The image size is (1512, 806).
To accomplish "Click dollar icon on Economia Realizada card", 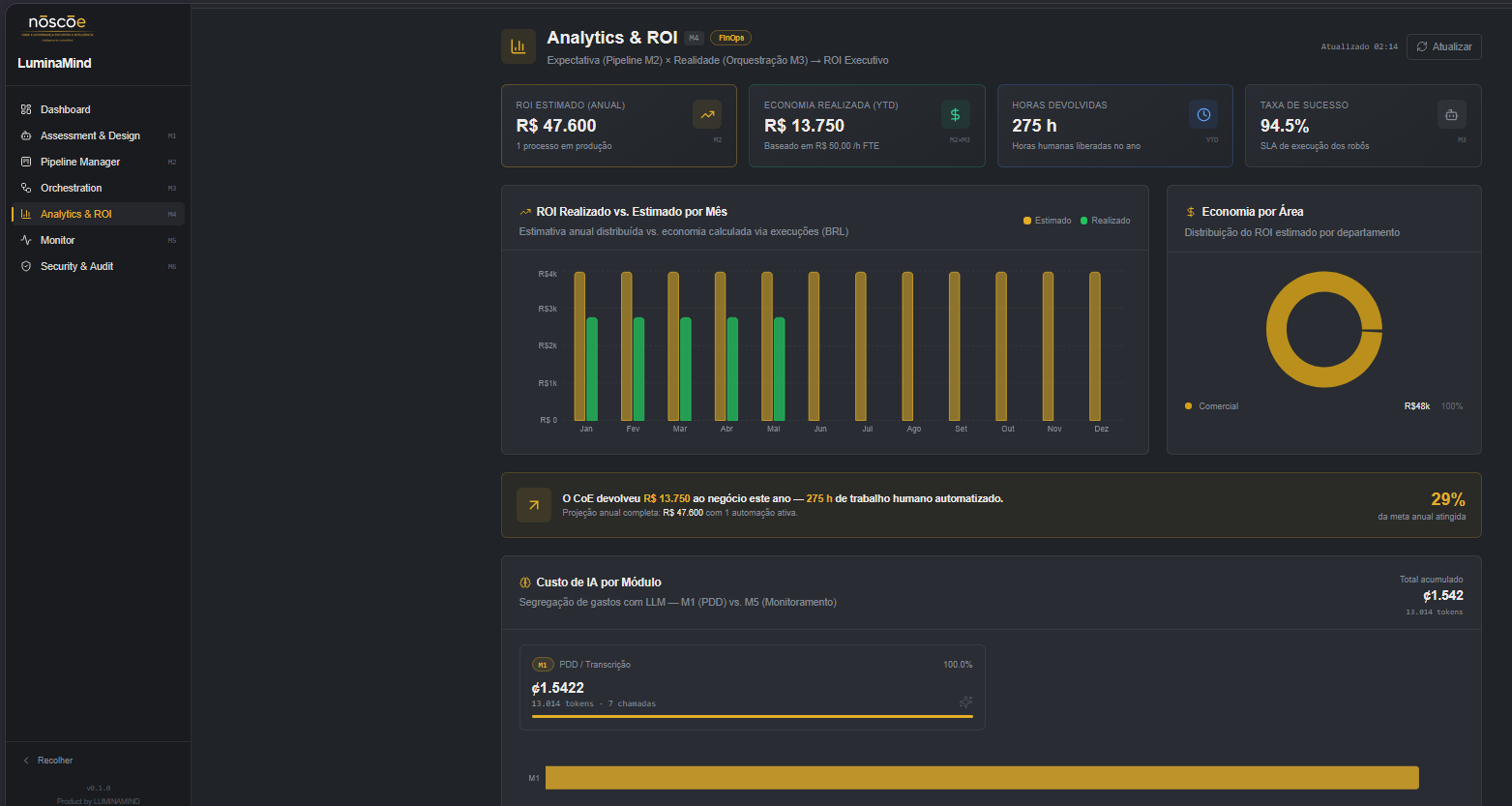I will [x=955, y=114].
